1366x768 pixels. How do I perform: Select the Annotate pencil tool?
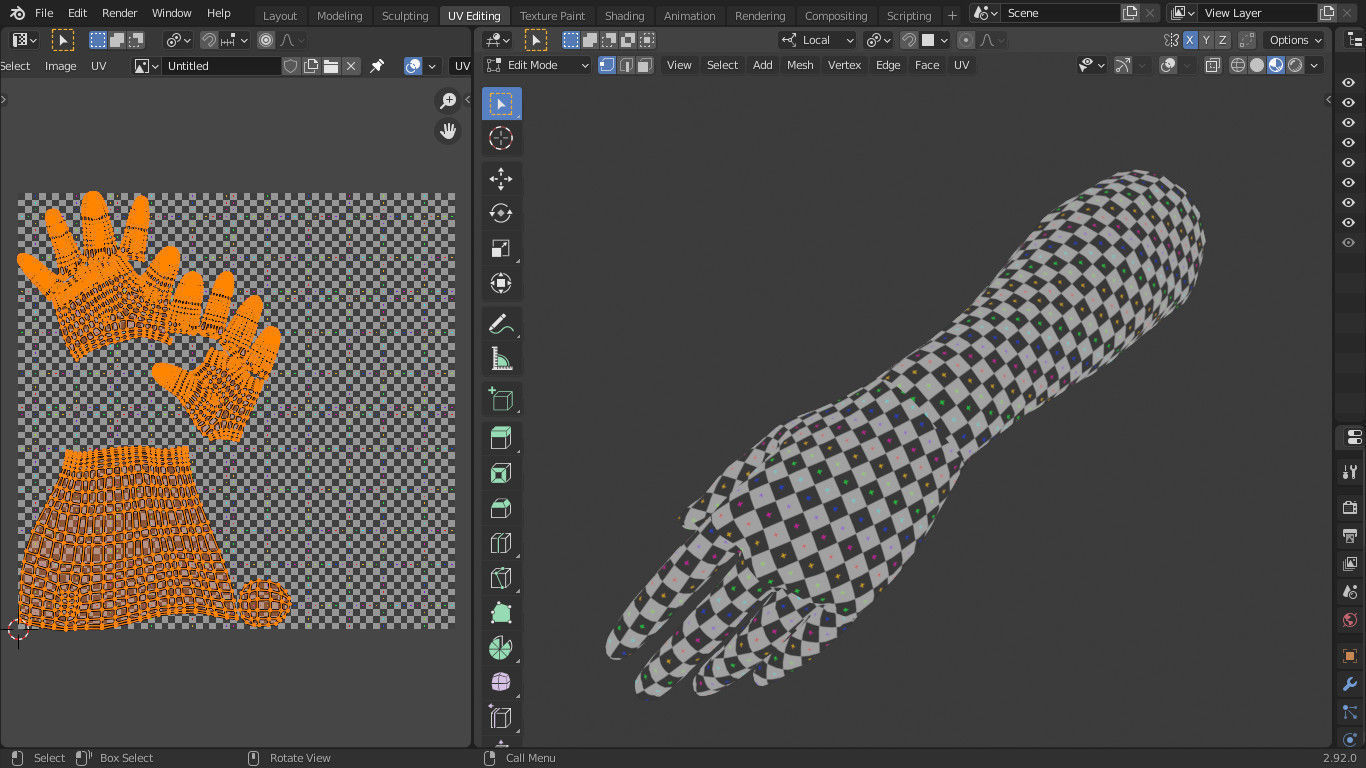(501, 324)
